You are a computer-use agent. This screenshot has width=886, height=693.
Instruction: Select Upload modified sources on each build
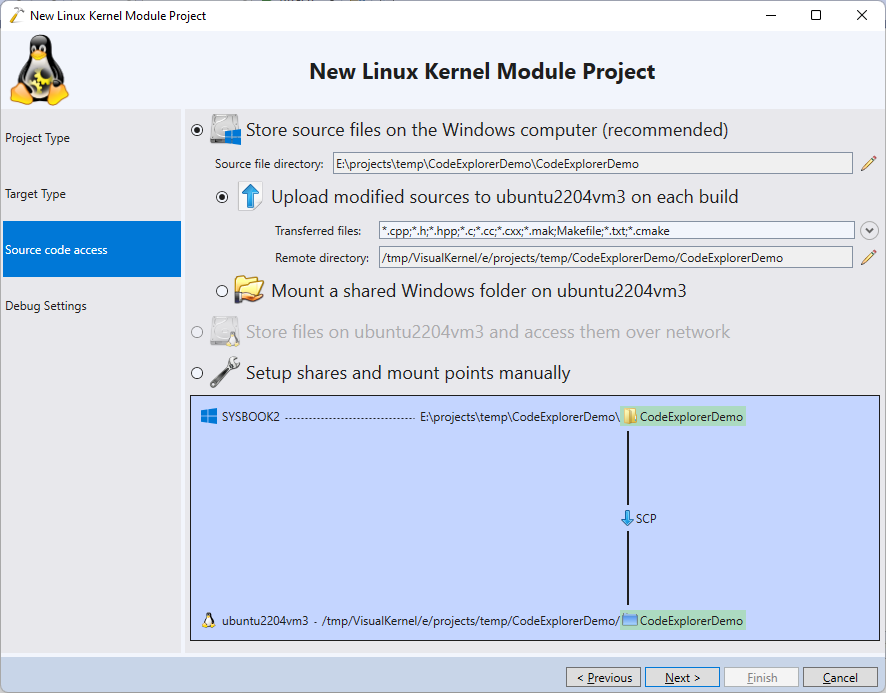[222, 197]
